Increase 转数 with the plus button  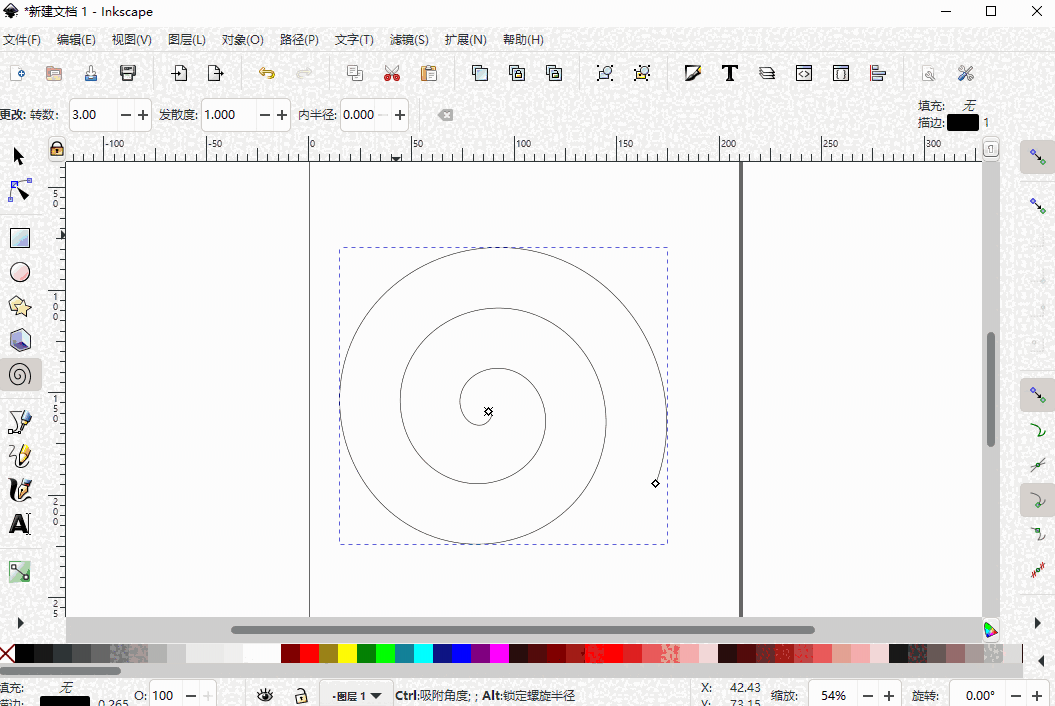click(x=143, y=114)
